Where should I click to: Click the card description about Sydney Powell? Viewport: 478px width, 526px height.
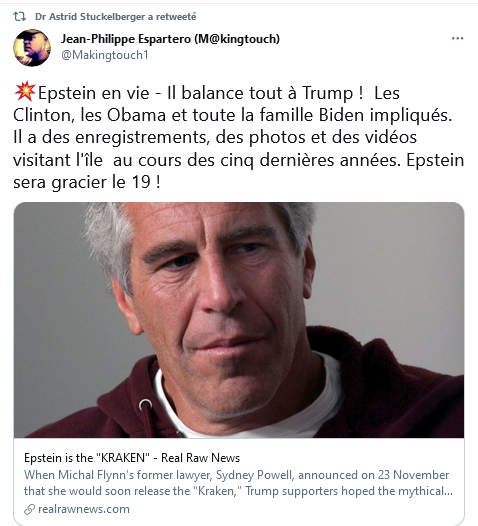[x=238, y=483]
